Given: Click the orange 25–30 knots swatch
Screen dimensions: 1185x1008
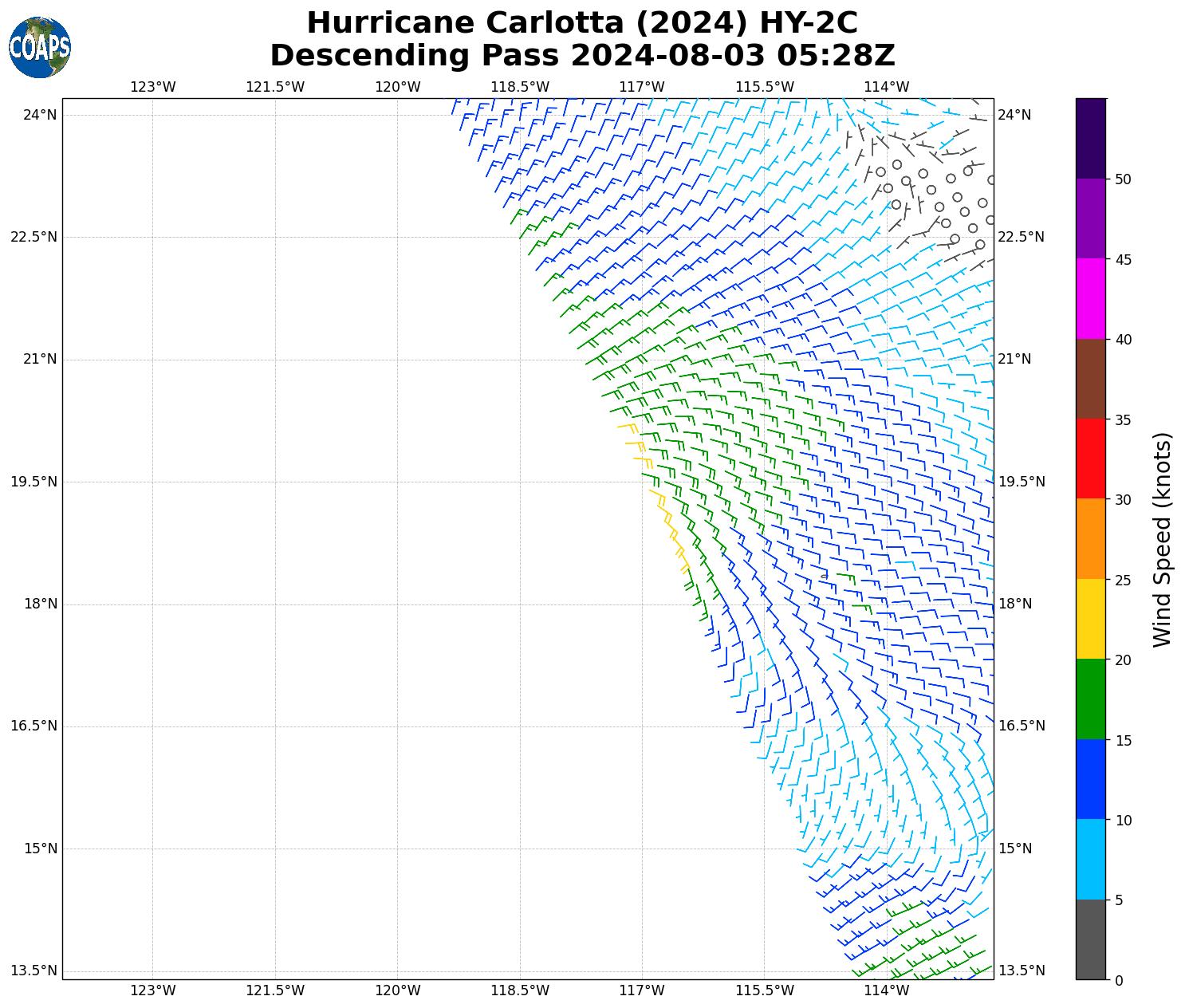Looking at the screenshot, I should coord(1090,538).
